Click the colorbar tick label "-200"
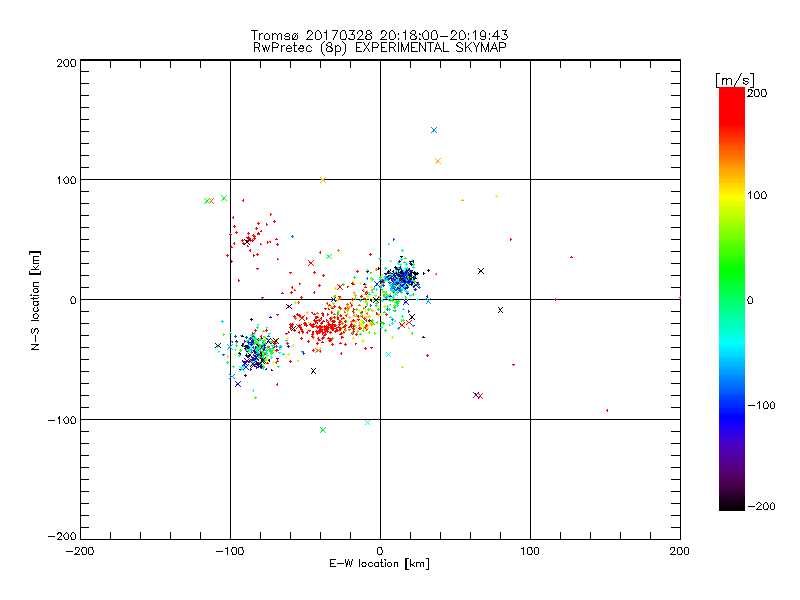800x600 pixels. coord(761,506)
